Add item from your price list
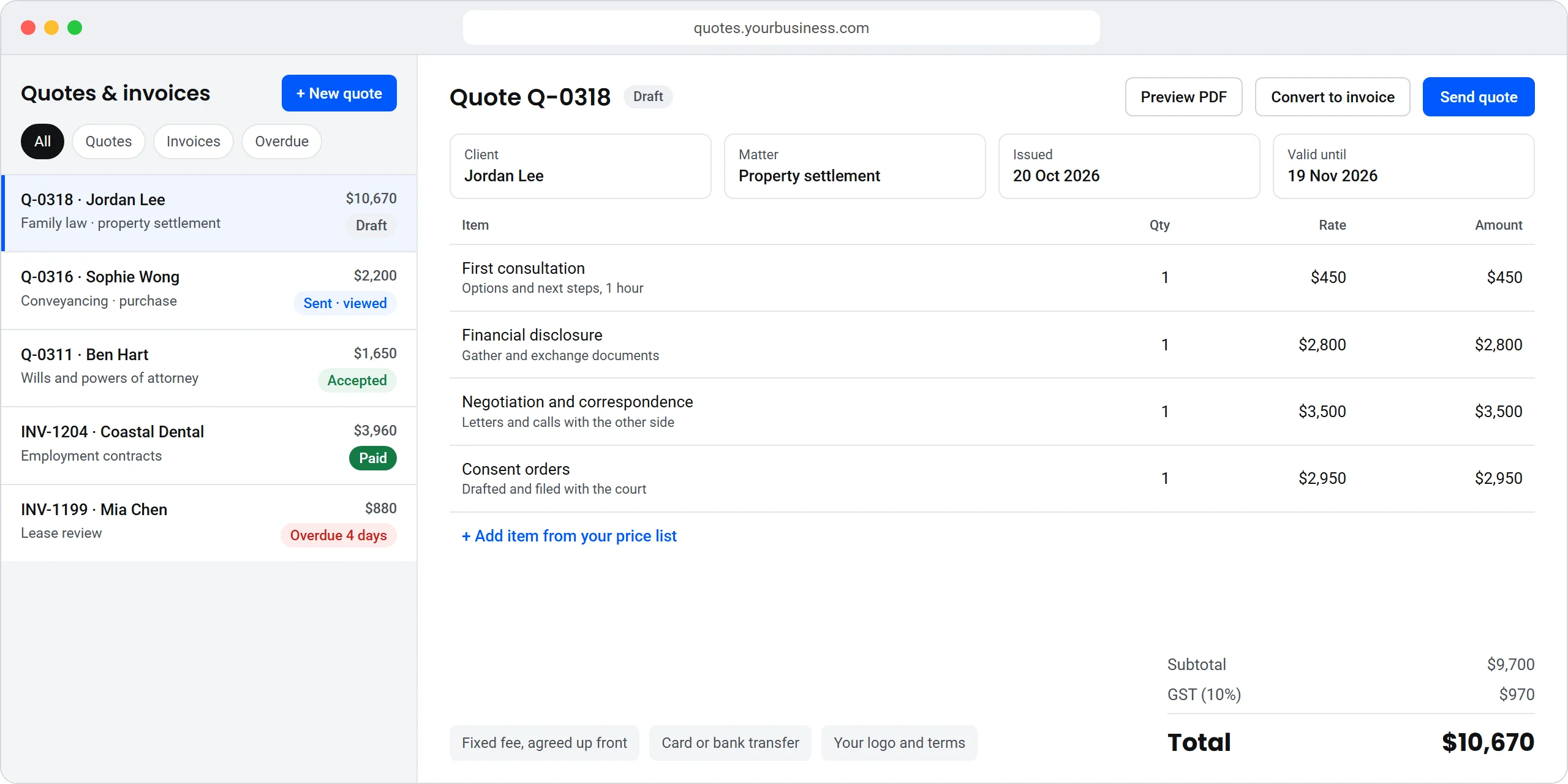 click(569, 536)
